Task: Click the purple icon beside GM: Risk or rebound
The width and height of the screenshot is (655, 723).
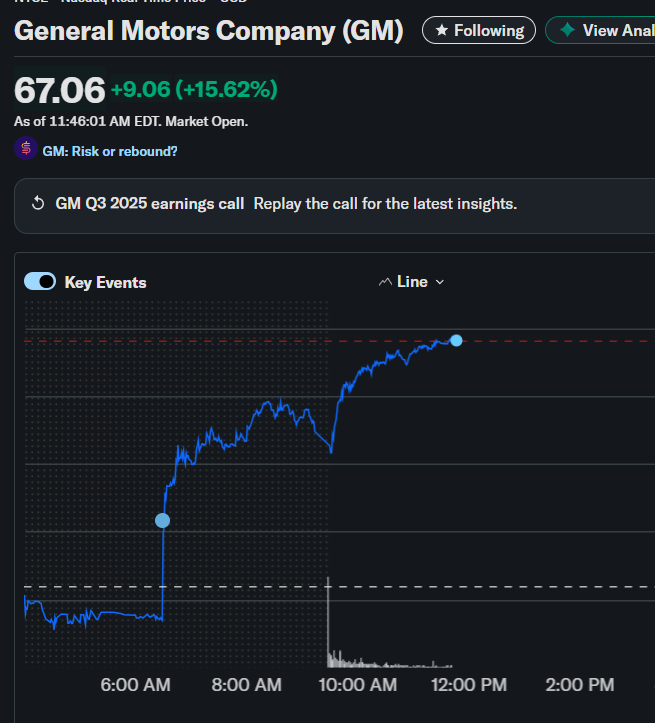Action: pyautogui.click(x=26, y=150)
